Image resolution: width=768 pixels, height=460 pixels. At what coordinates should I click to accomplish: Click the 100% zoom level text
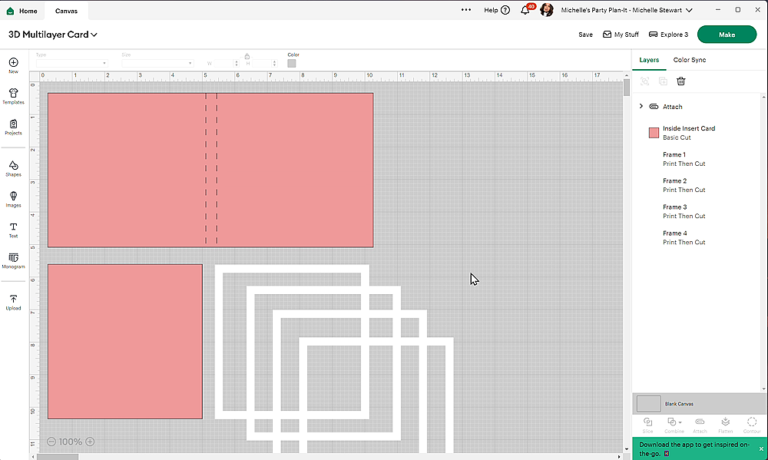(71, 441)
